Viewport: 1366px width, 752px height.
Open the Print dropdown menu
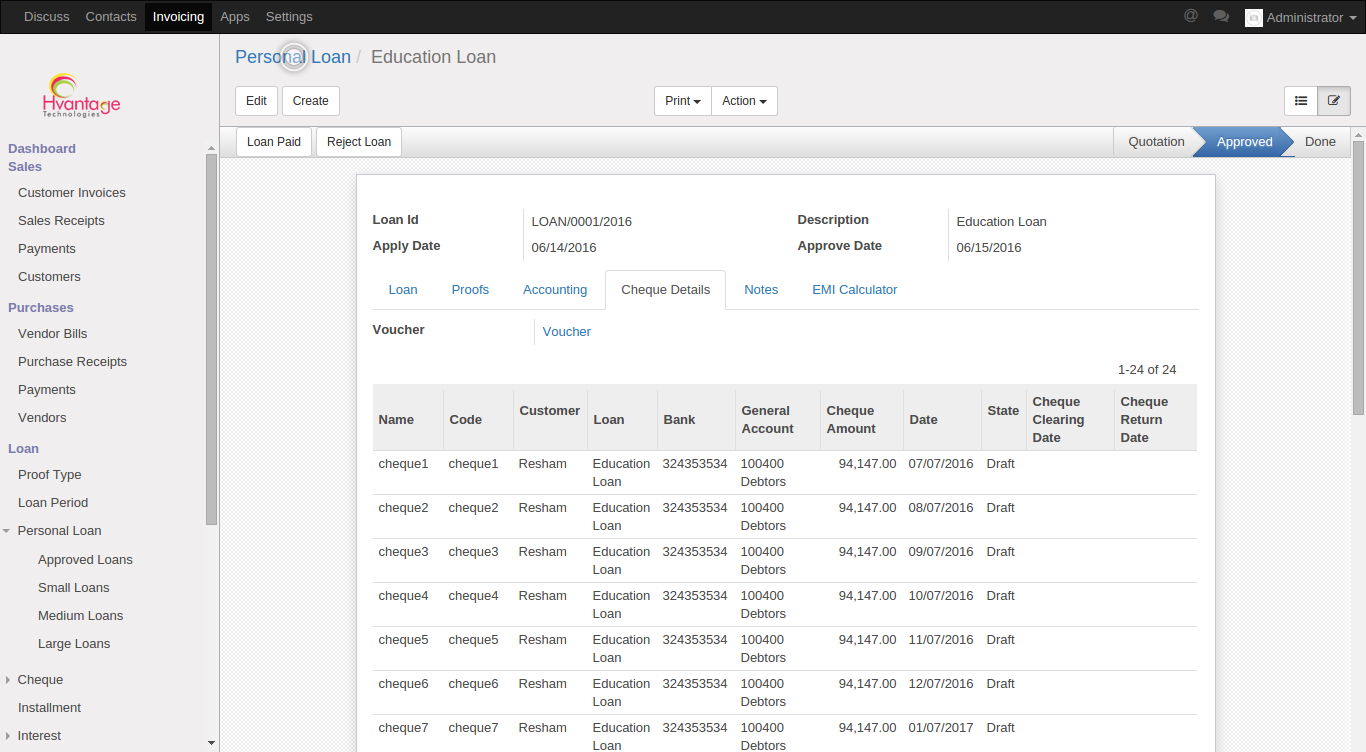pyautogui.click(x=683, y=101)
